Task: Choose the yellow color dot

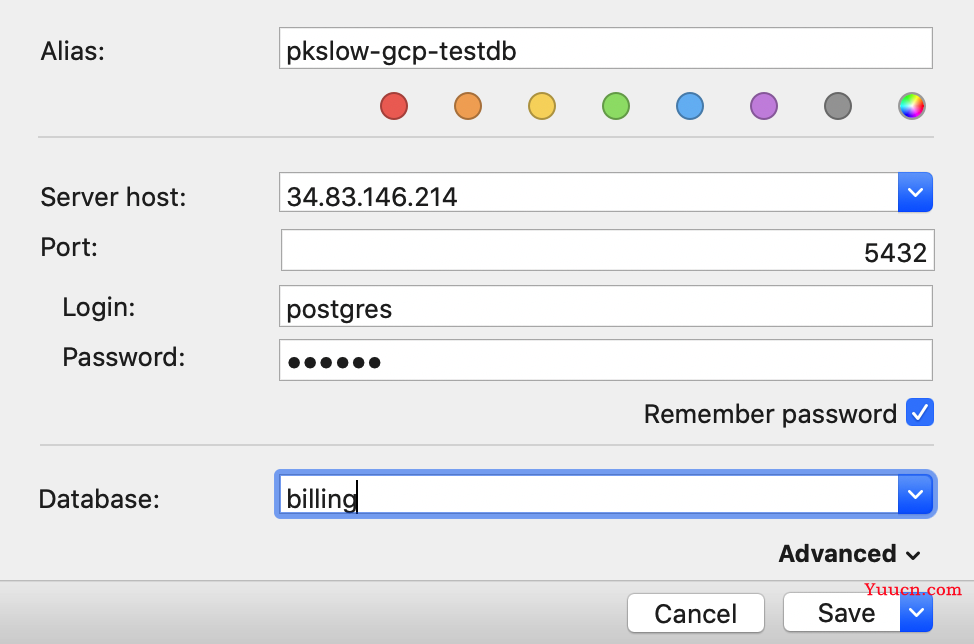Action: pyautogui.click(x=542, y=106)
